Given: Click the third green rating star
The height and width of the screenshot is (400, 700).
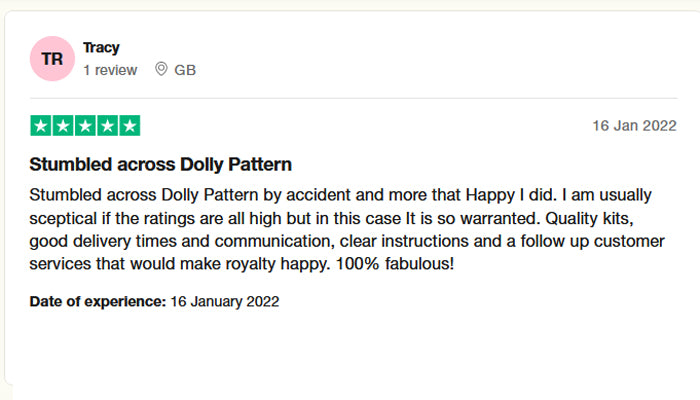Looking at the screenshot, I should [x=85, y=126].
